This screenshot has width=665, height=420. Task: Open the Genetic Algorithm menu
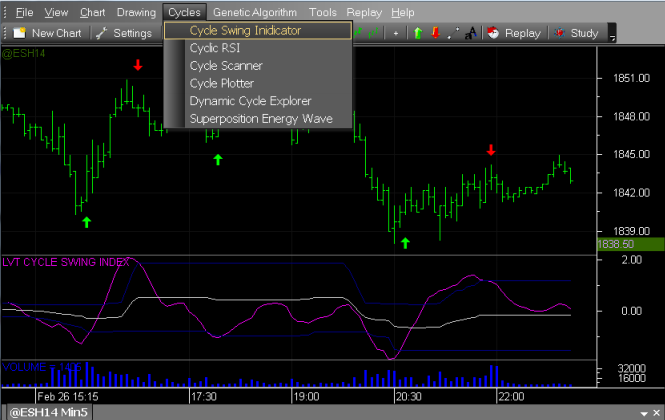coord(255,13)
